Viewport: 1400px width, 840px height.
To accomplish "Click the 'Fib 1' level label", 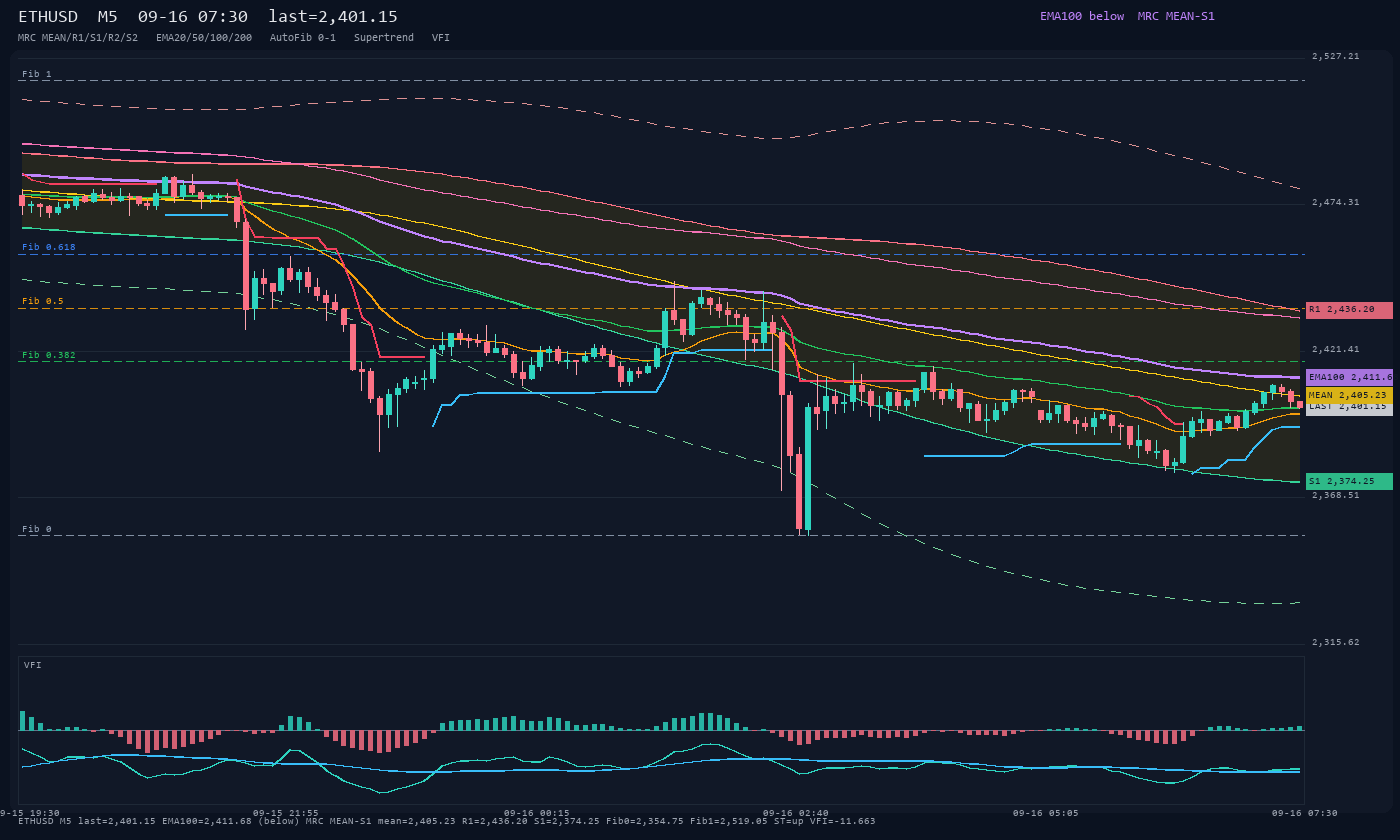I will tap(37, 74).
